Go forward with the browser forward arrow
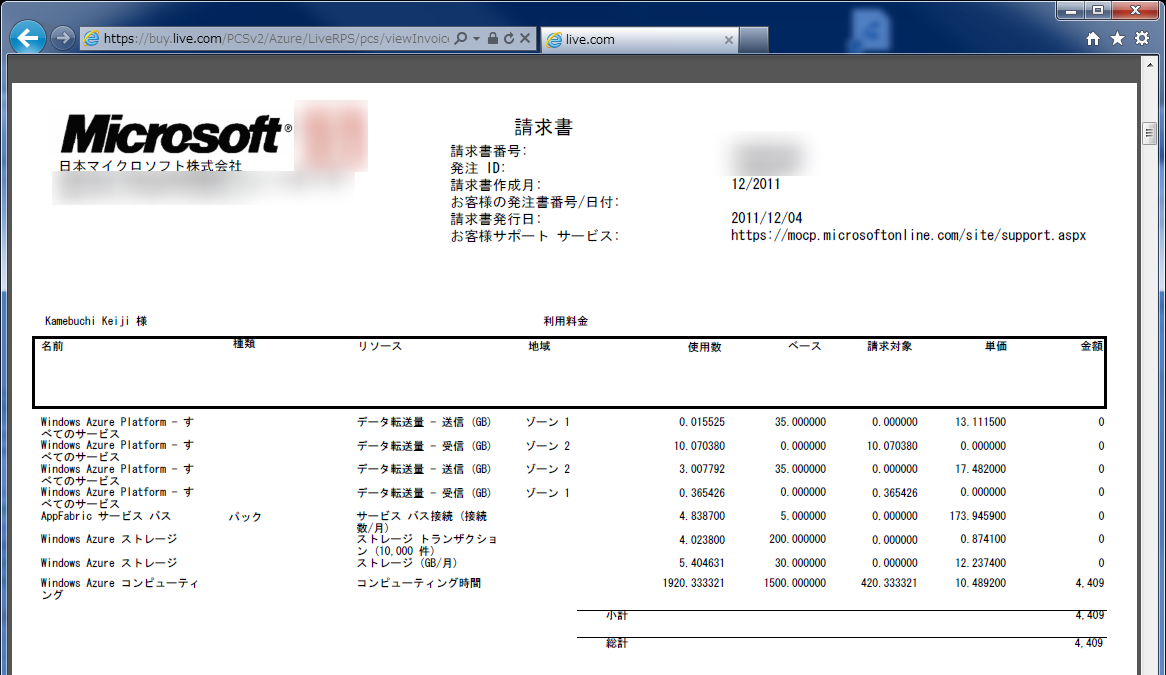This screenshot has width=1166, height=675. [x=63, y=38]
